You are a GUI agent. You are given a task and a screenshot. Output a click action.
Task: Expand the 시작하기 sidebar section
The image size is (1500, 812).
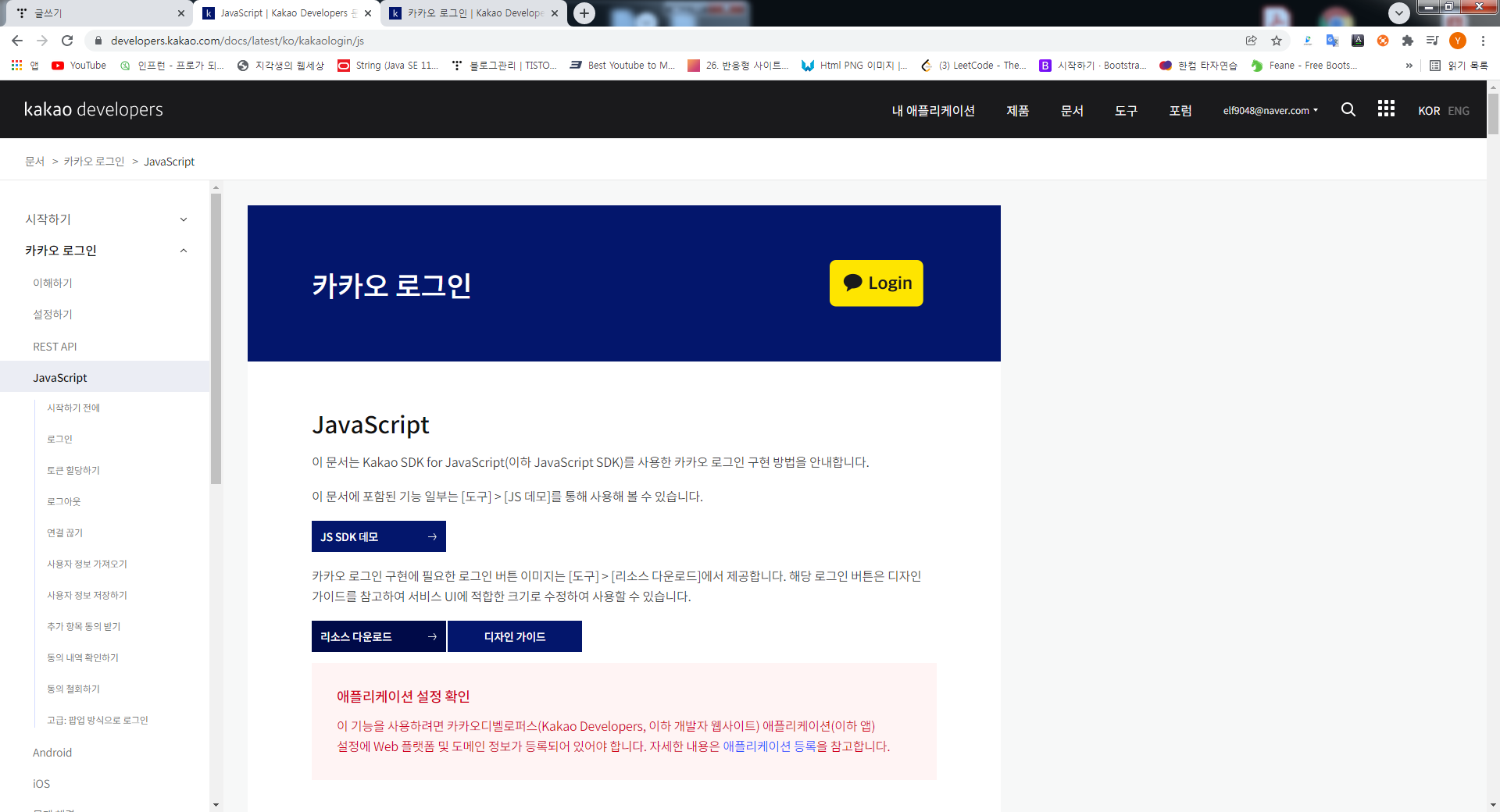(105, 219)
